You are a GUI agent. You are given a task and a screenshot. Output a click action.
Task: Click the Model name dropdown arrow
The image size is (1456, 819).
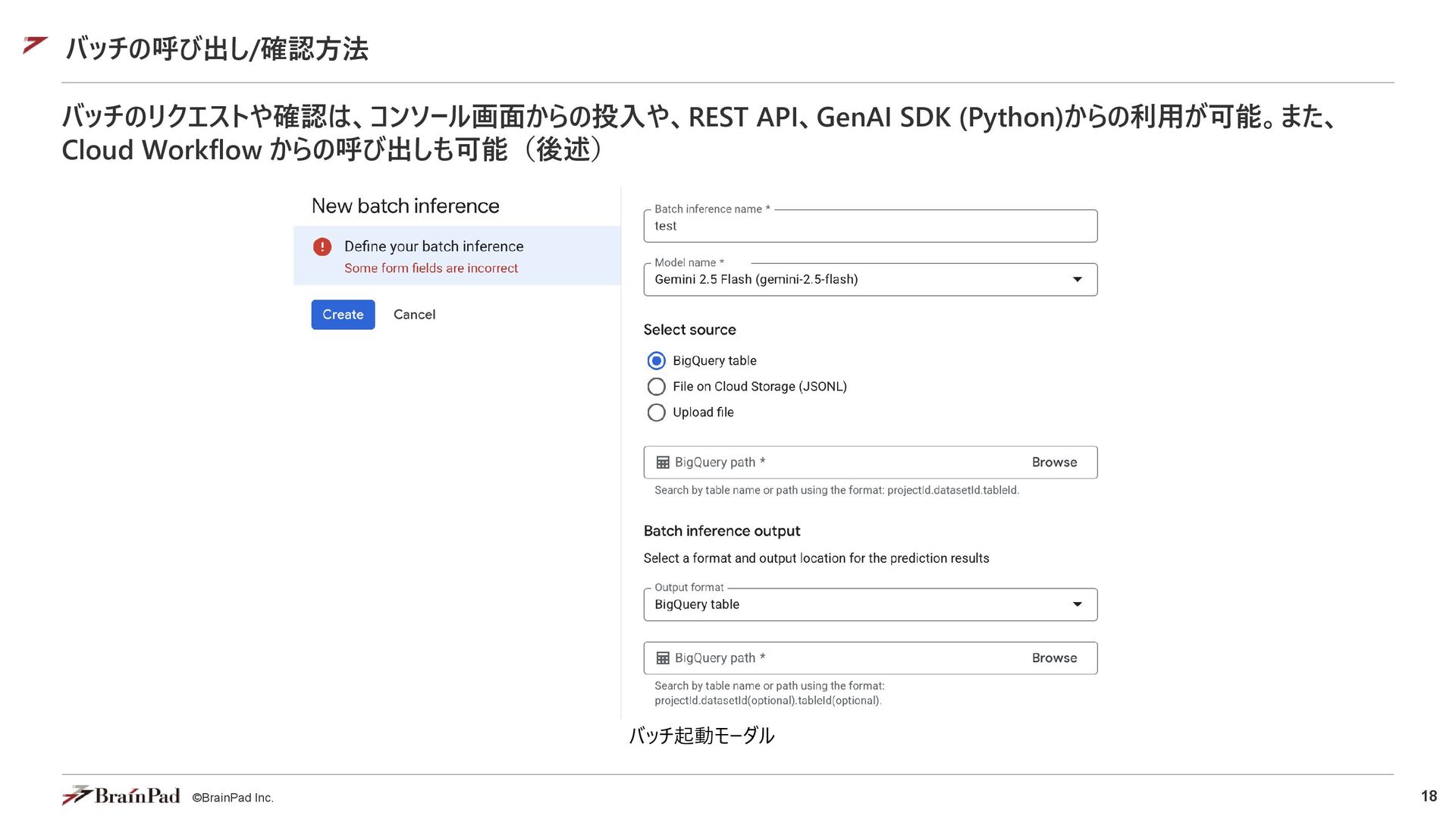click(1077, 279)
